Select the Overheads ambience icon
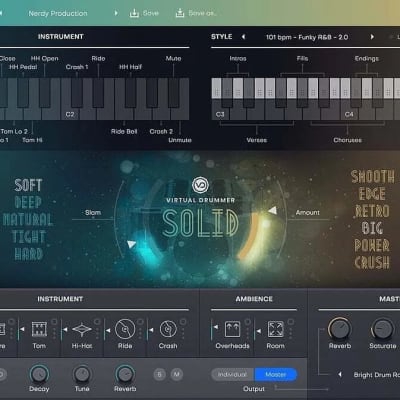The width and height of the screenshot is (400, 400). (x=232, y=329)
